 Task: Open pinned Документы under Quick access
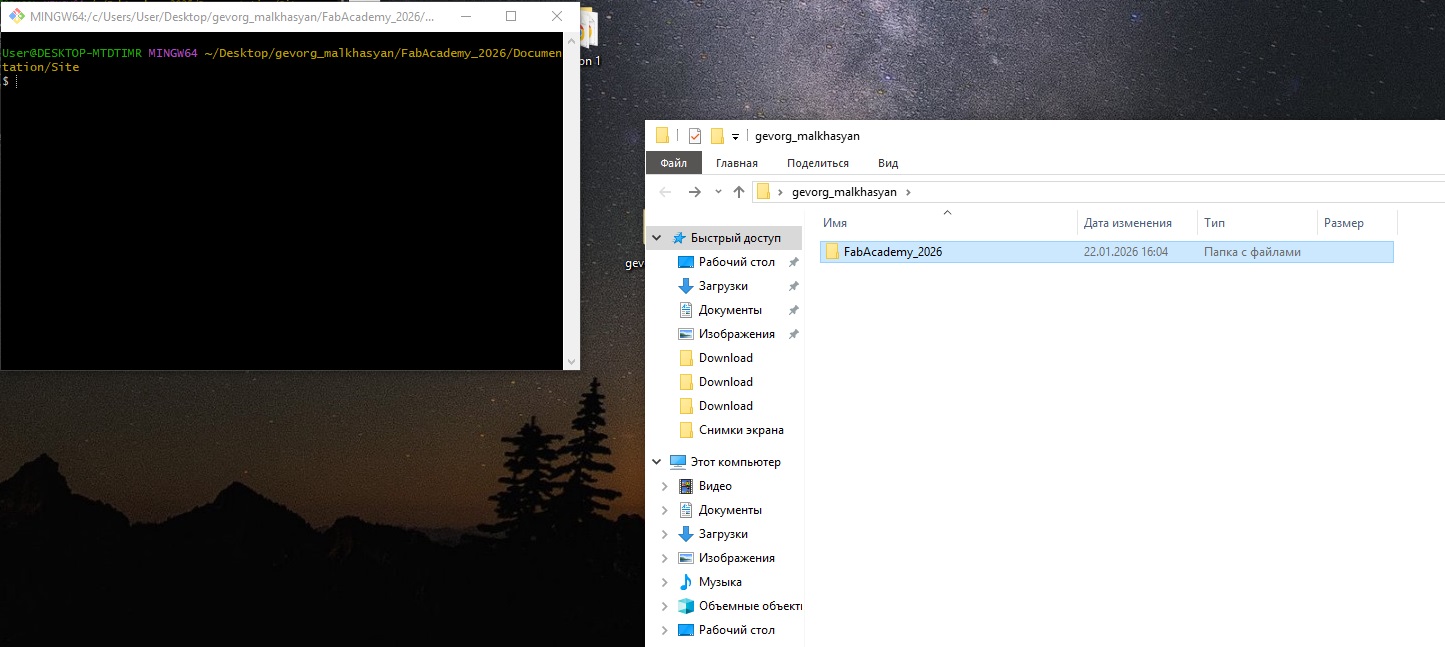click(x=730, y=310)
